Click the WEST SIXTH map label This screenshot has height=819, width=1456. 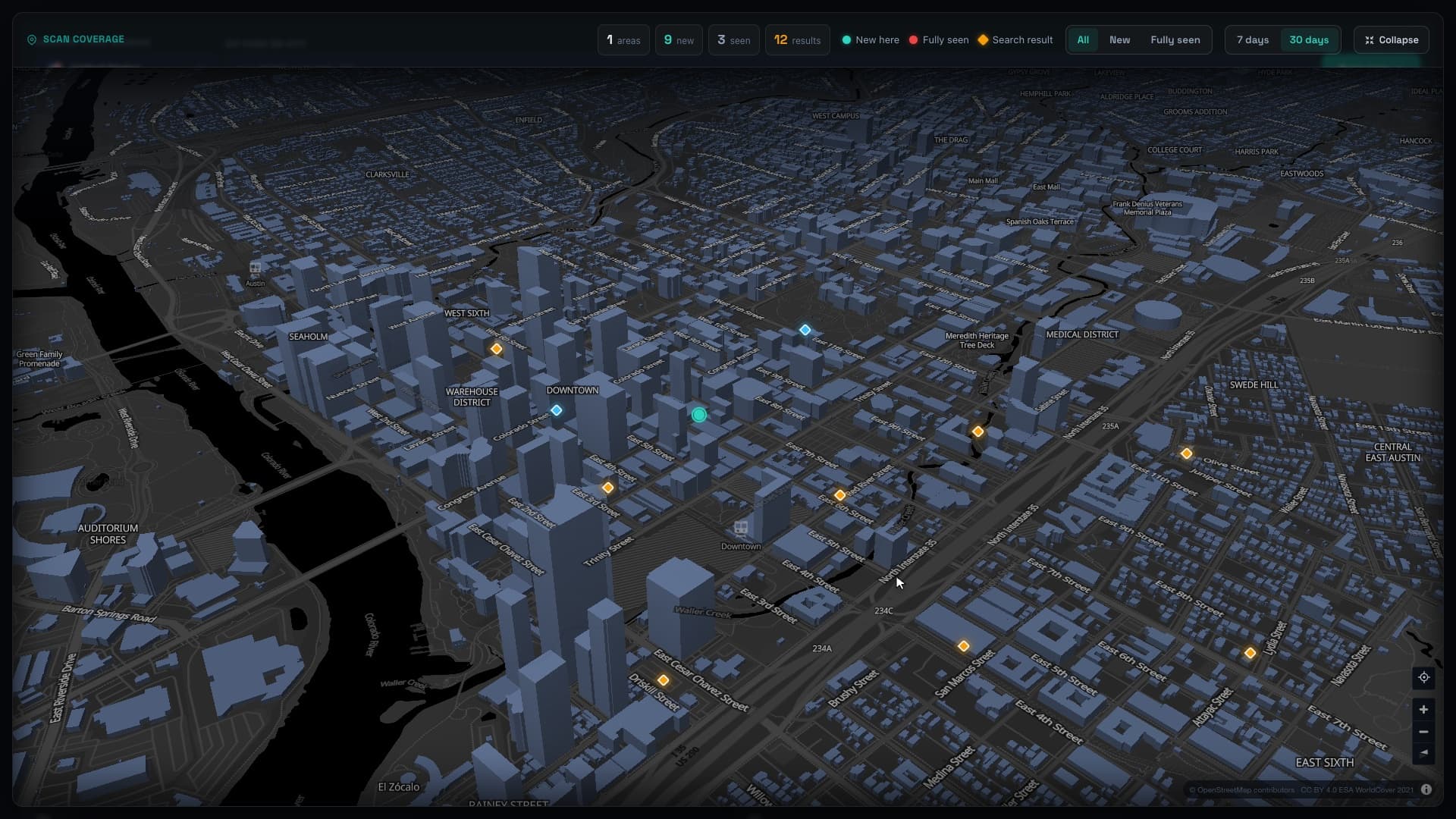pos(466,313)
